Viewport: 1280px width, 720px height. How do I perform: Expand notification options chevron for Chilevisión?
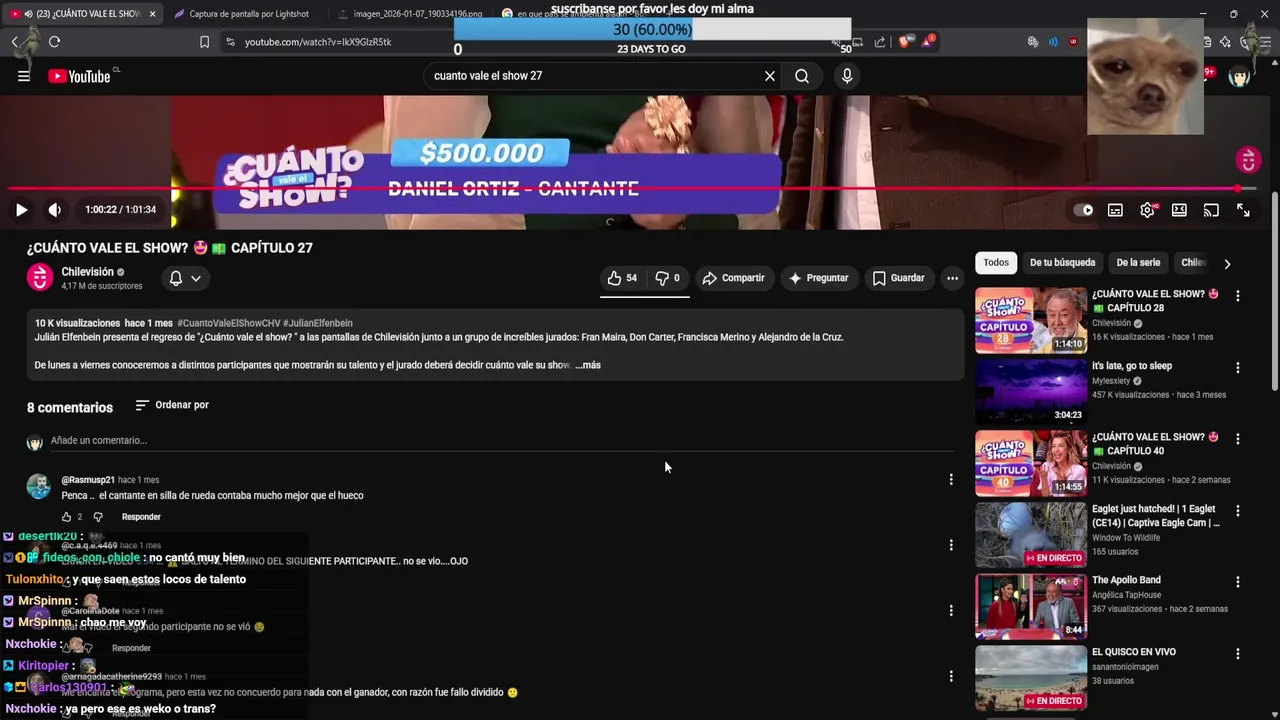196,279
